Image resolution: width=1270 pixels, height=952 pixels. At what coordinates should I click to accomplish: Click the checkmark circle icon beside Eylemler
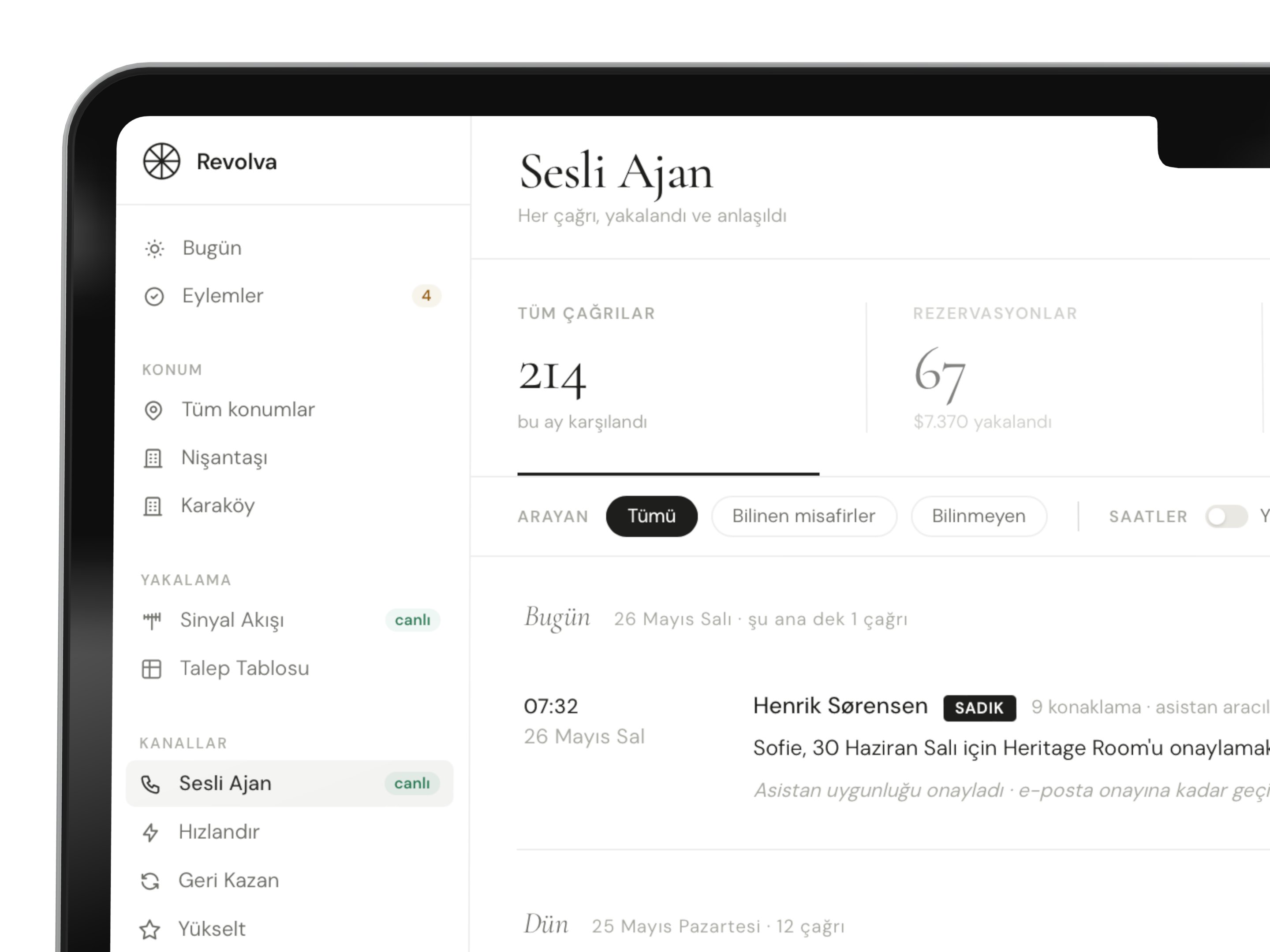pyautogui.click(x=154, y=296)
